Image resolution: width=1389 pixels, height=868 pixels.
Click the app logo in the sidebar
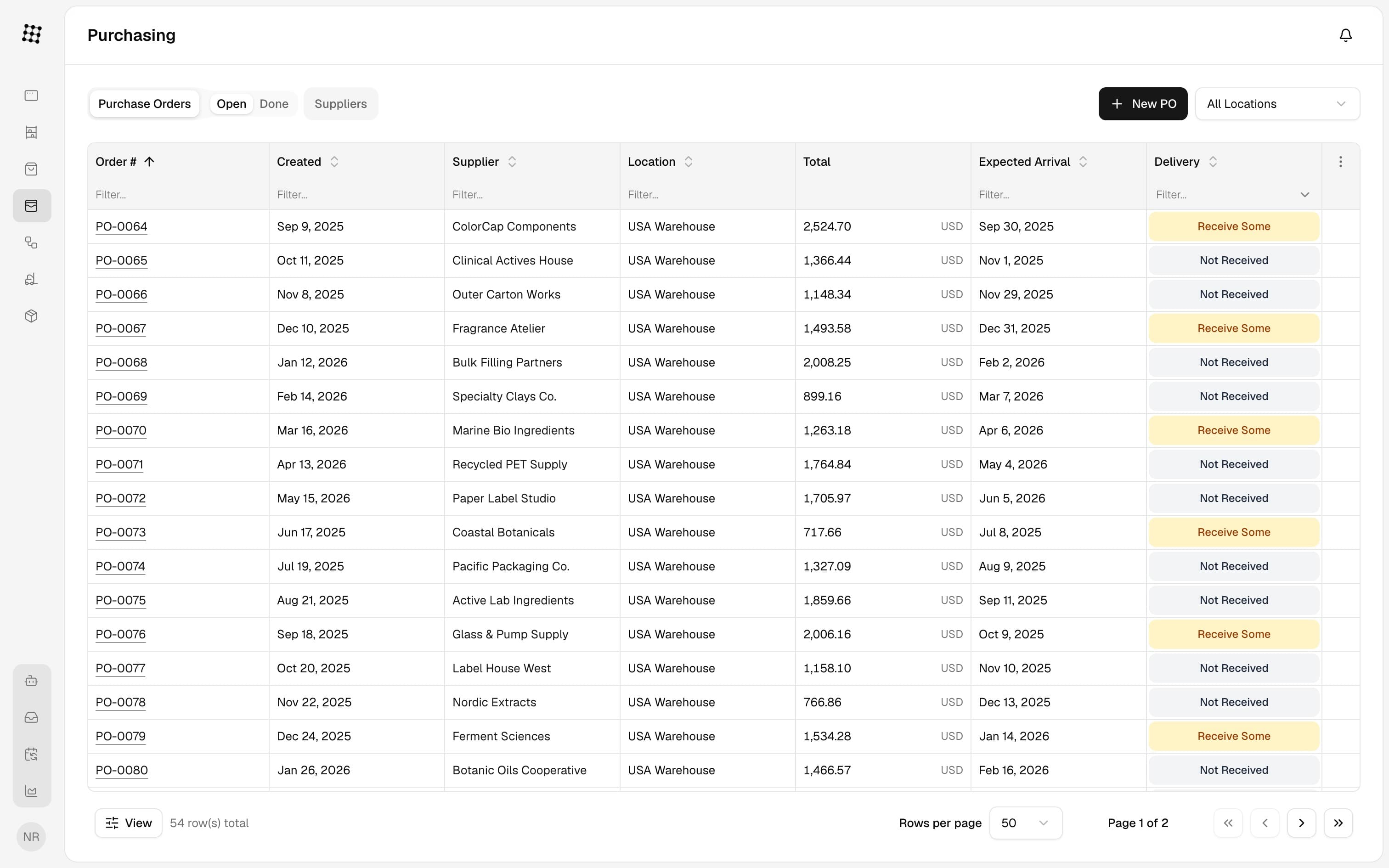[x=32, y=34]
